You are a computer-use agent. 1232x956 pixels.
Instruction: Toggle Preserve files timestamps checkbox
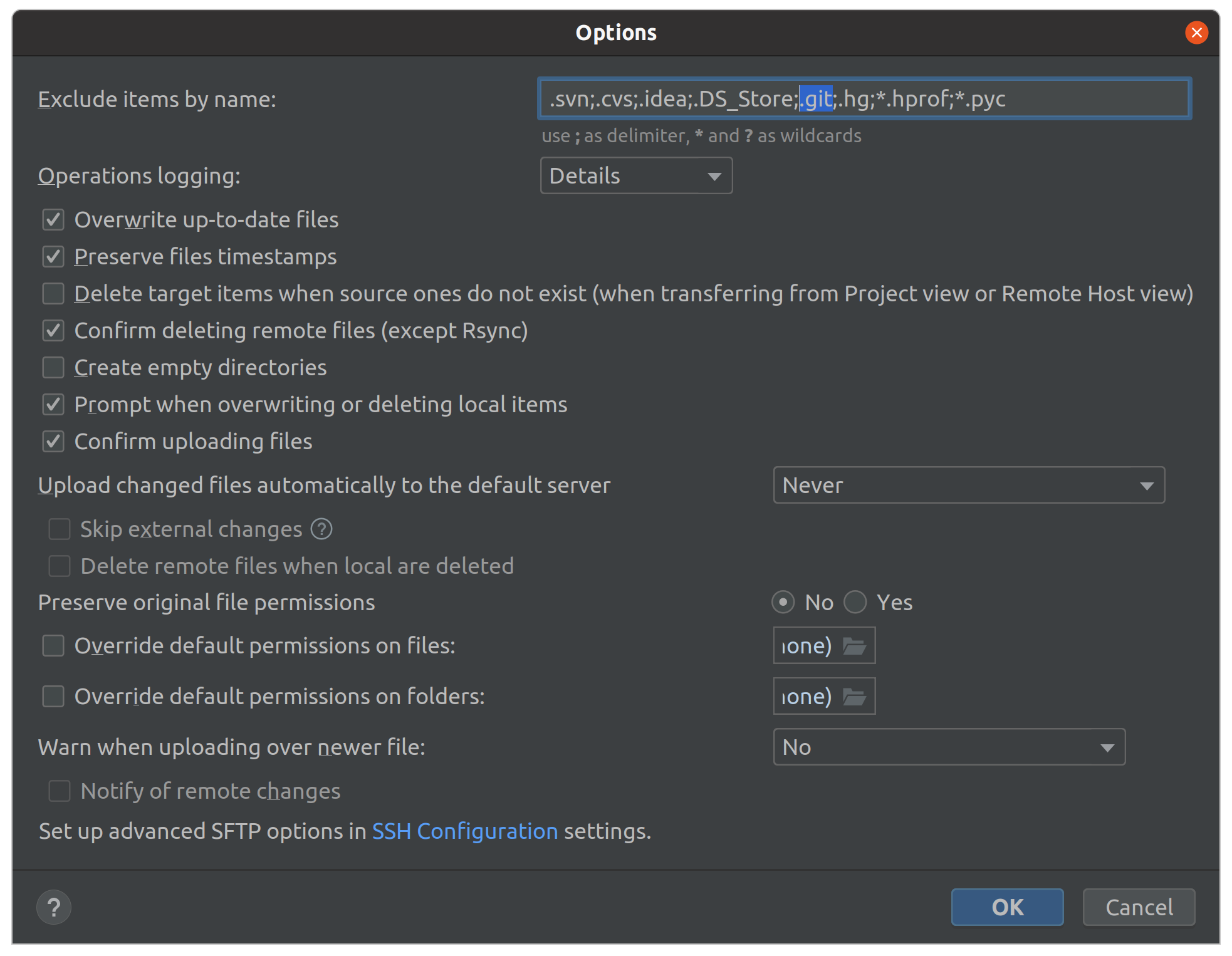pyautogui.click(x=53, y=257)
